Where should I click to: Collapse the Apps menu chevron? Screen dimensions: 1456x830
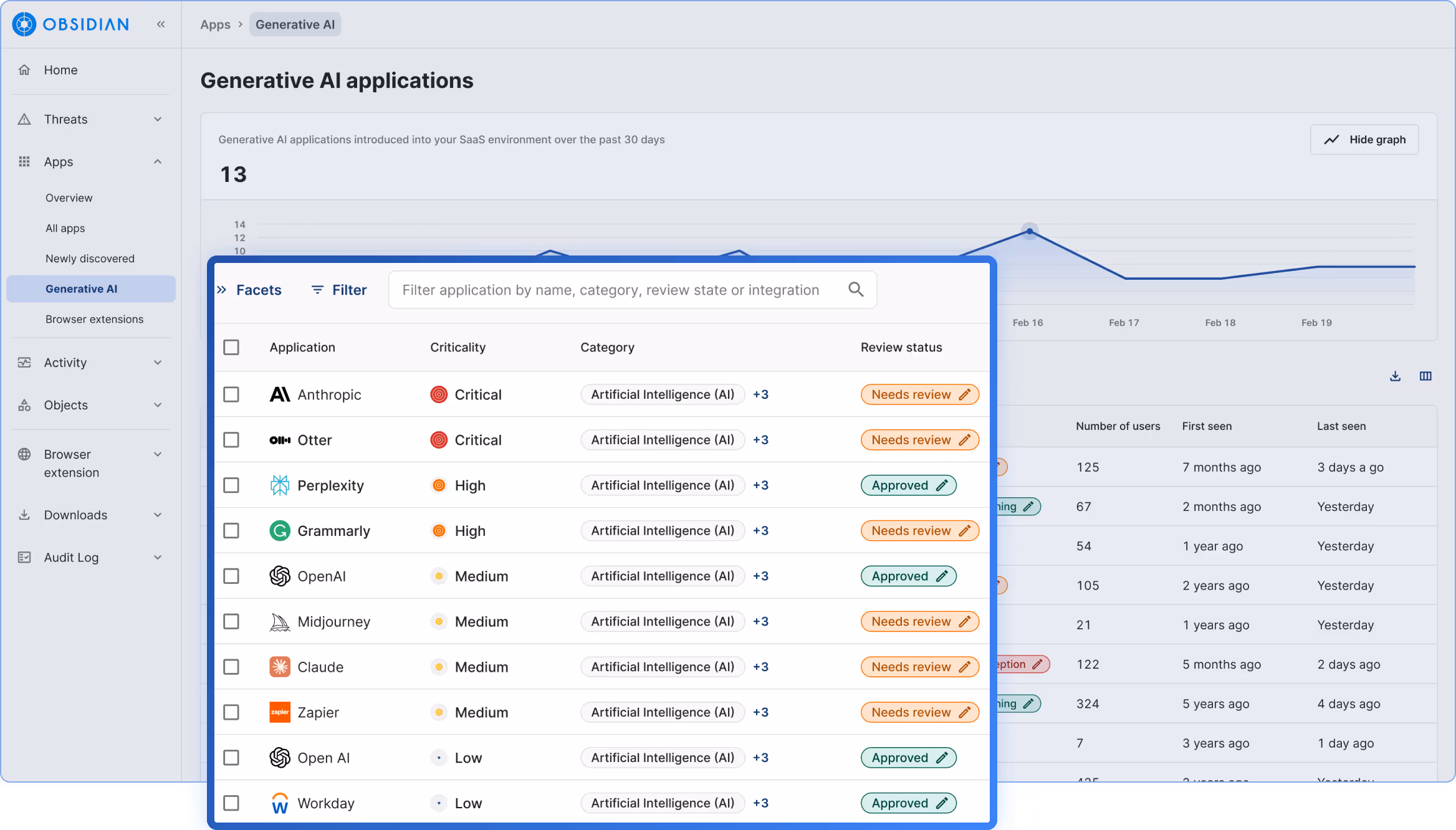tap(158, 161)
